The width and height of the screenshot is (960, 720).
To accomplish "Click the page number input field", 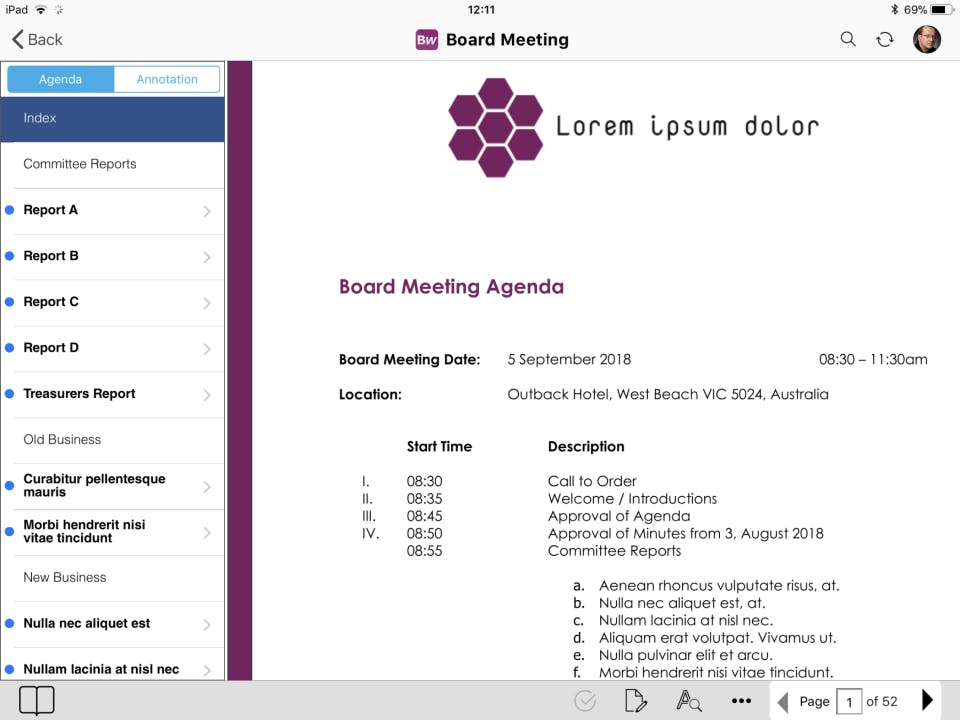I will click(x=849, y=702).
